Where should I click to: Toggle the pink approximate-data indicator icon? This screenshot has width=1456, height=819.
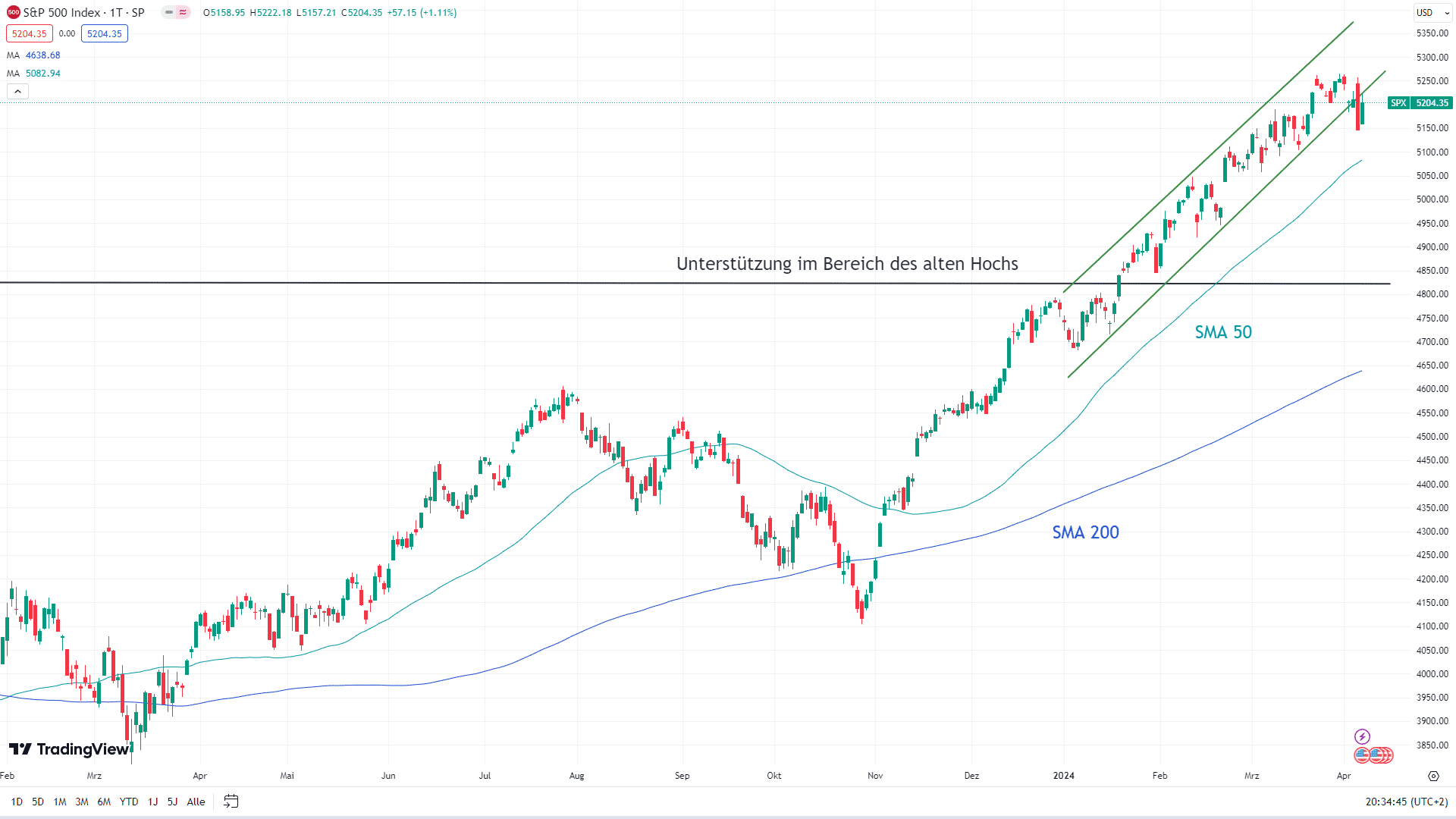pyautogui.click(x=183, y=13)
